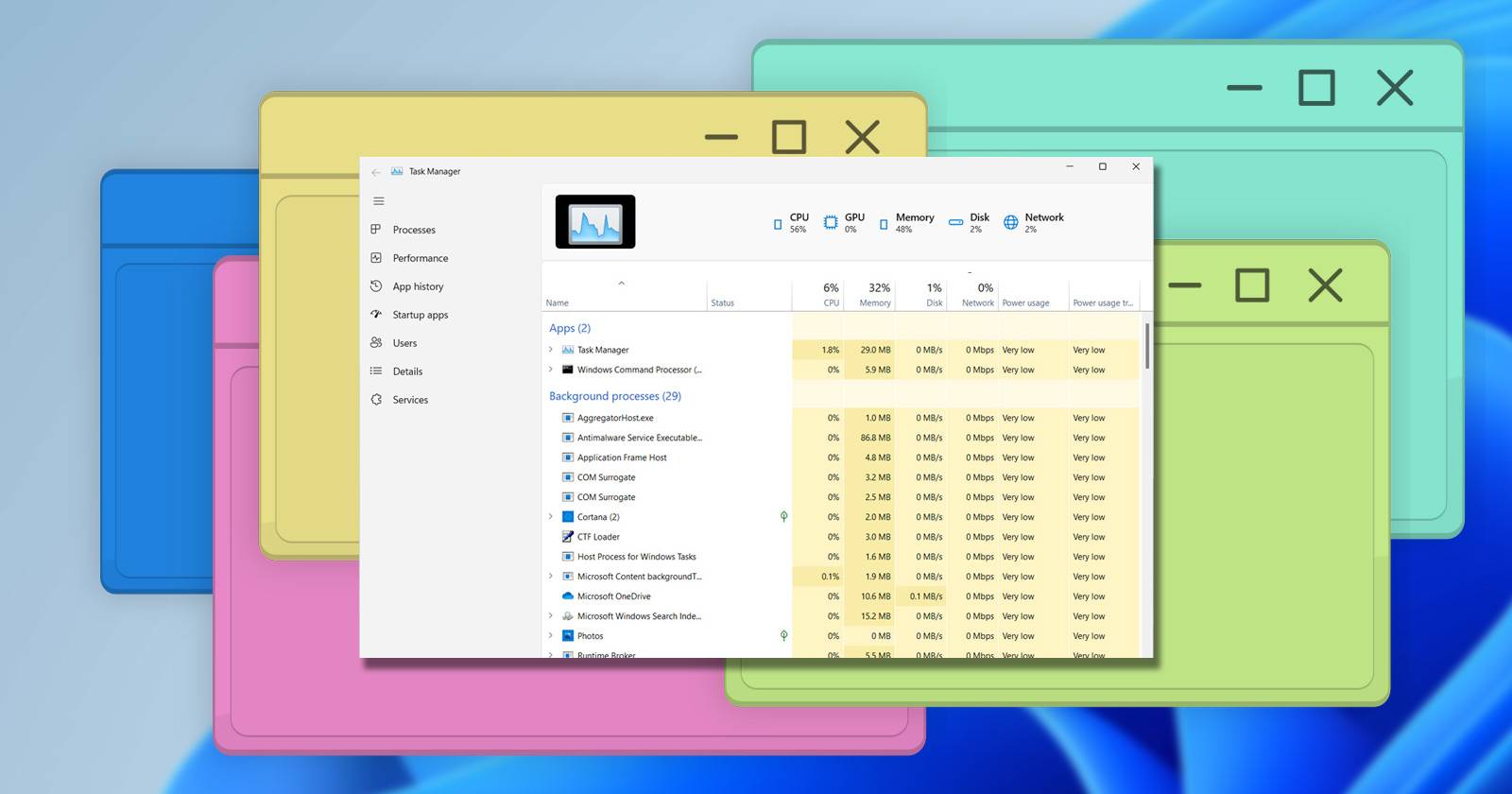
Task: Expand the Microsoft Content backgroundT... row
Action: [551, 577]
